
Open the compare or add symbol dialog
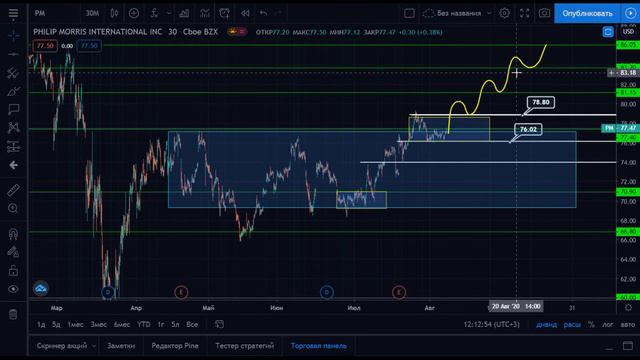coord(134,13)
